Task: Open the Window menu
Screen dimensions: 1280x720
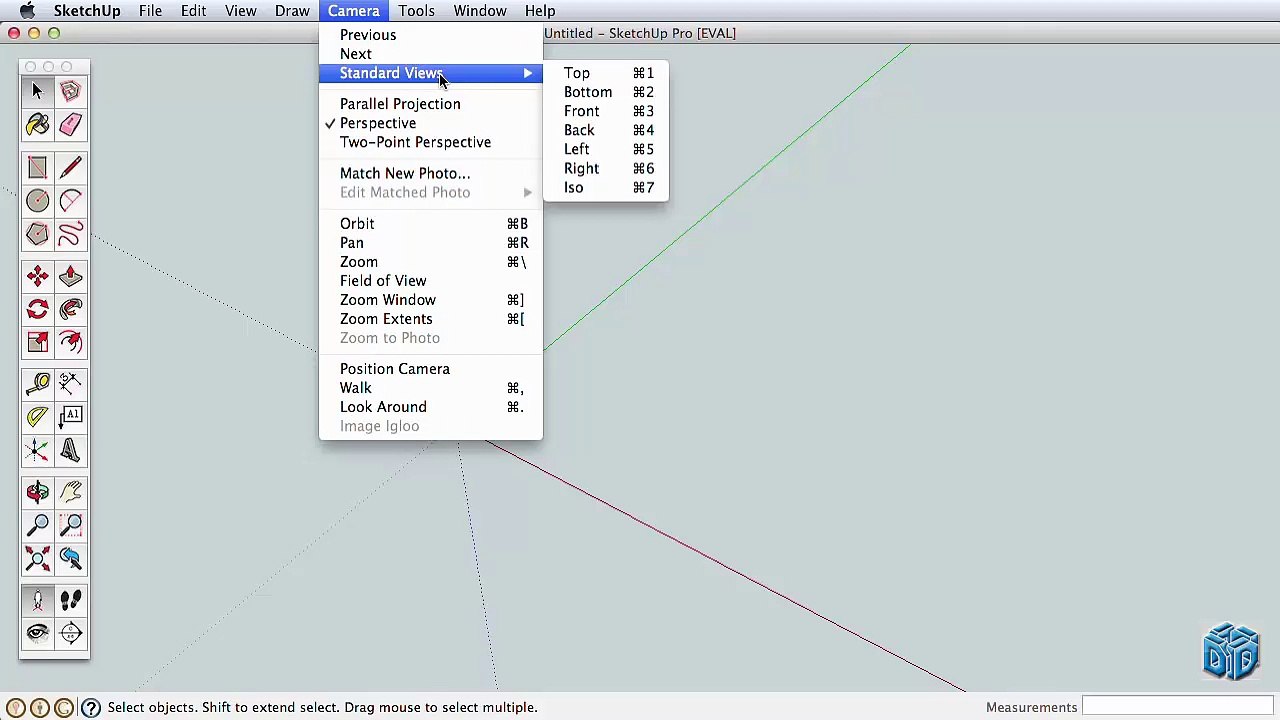Action: pyautogui.click(x=480, y=11)
